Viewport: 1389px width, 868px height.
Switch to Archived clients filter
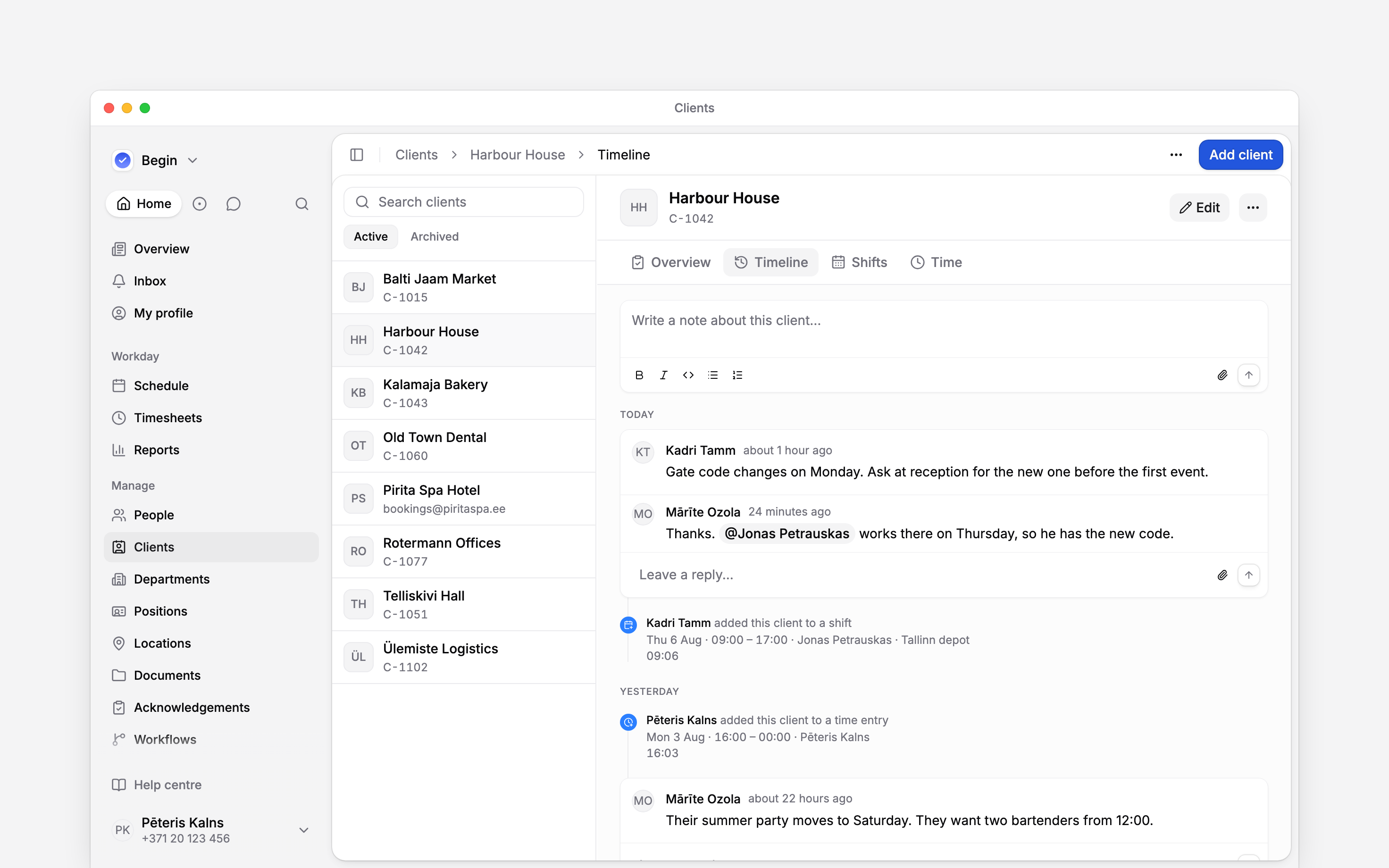click(x=435, y=236)
